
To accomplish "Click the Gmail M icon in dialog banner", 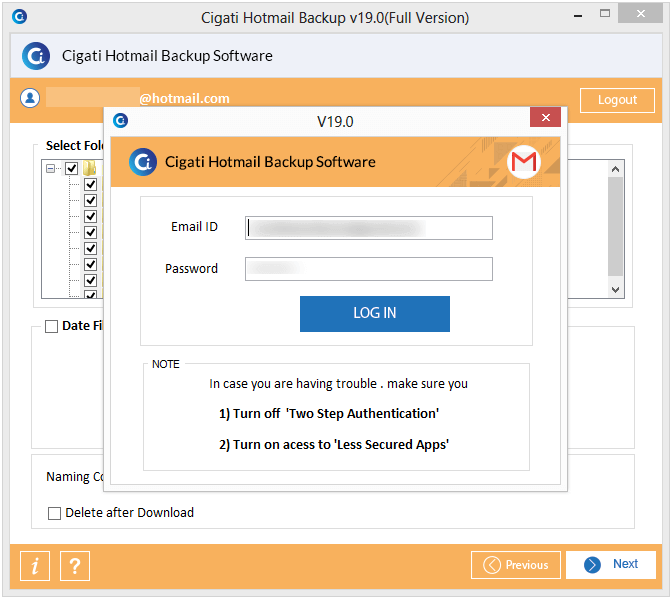I will [524, 162].
